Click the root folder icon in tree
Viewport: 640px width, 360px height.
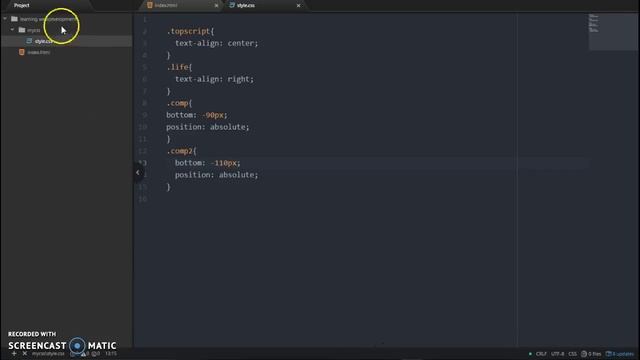(15, 19)
